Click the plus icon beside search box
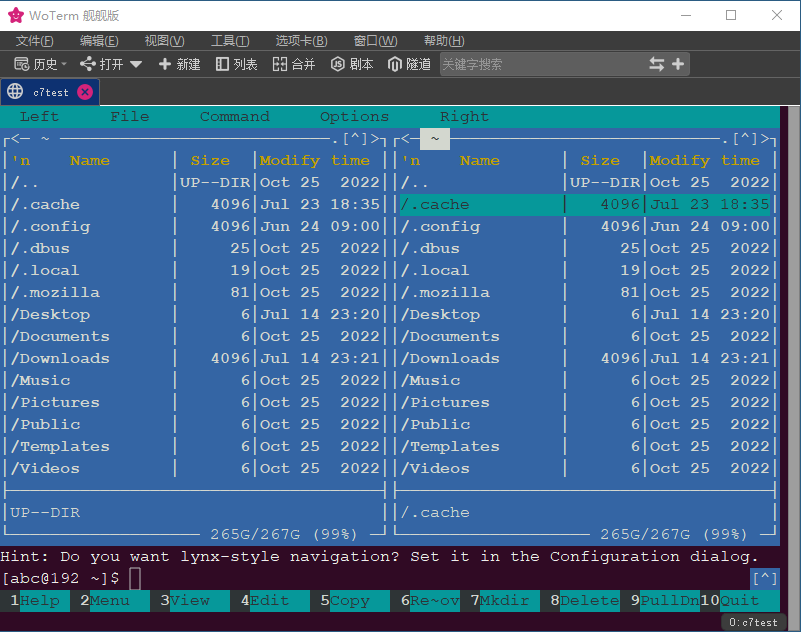The image size is (801, 632). point(678,64)
